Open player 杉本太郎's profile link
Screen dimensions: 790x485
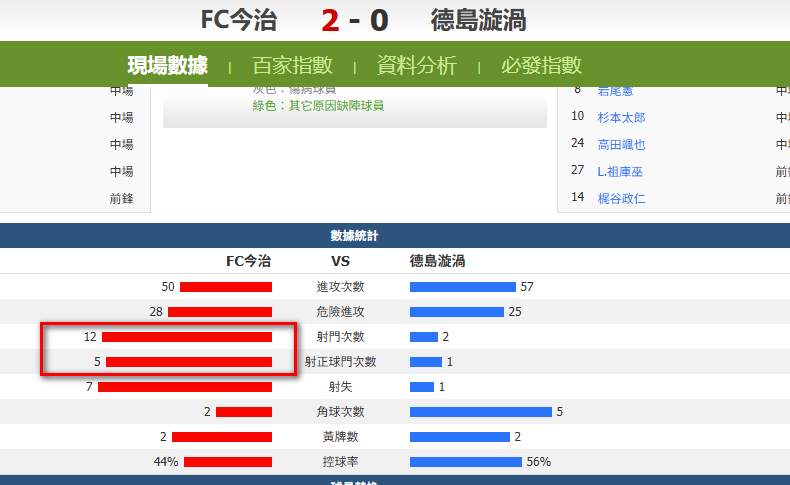pyautogui.click(x=621, y=117)
